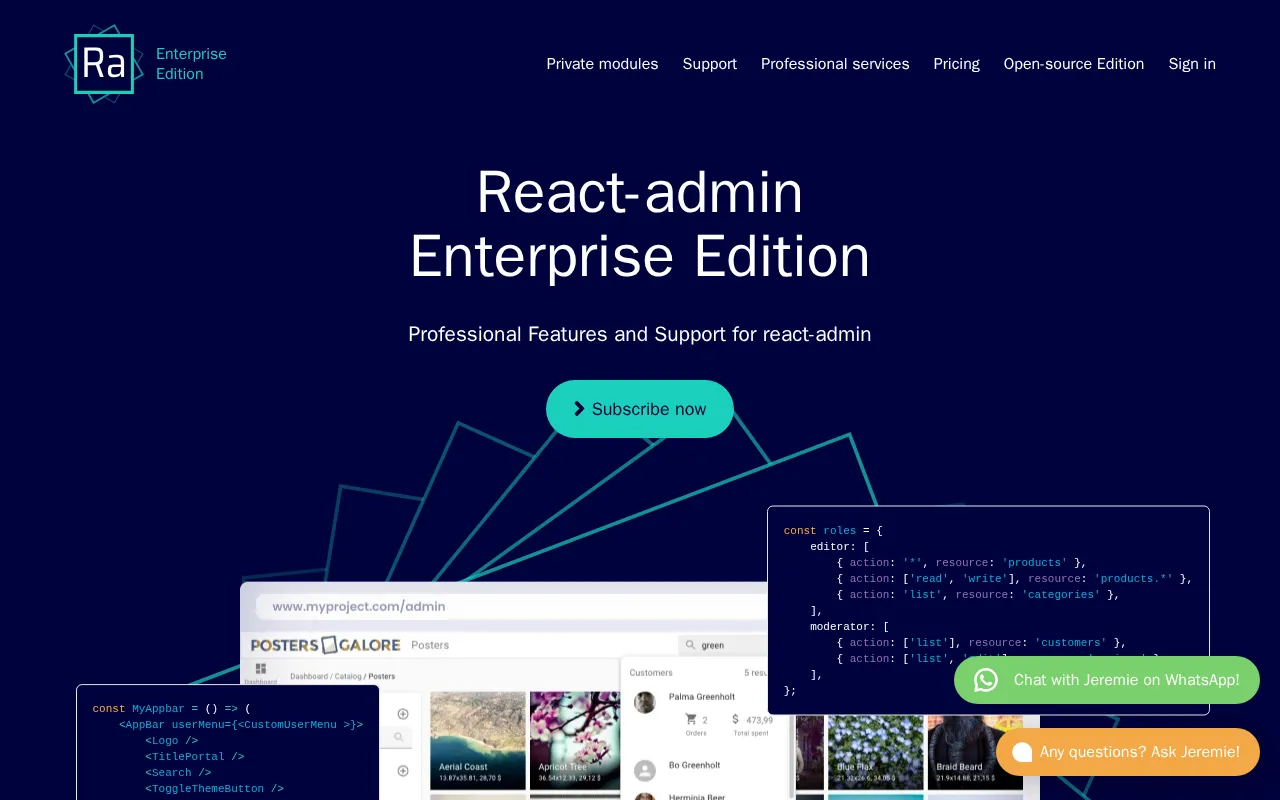
Task: Click "Professional Features and Support for react-admin"
Action: point(640,334)
